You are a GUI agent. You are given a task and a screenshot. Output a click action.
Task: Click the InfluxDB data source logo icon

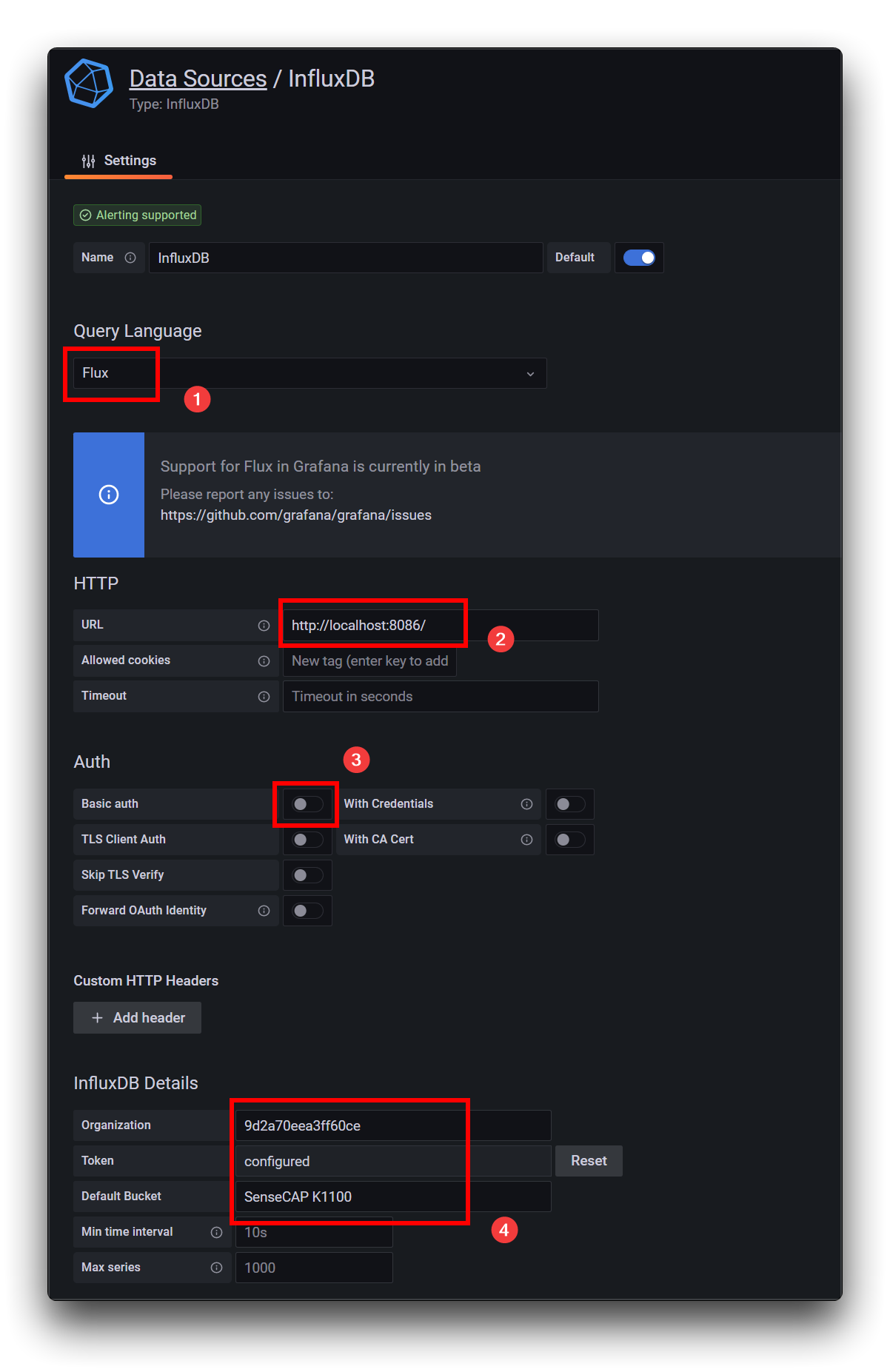point(89,83)
